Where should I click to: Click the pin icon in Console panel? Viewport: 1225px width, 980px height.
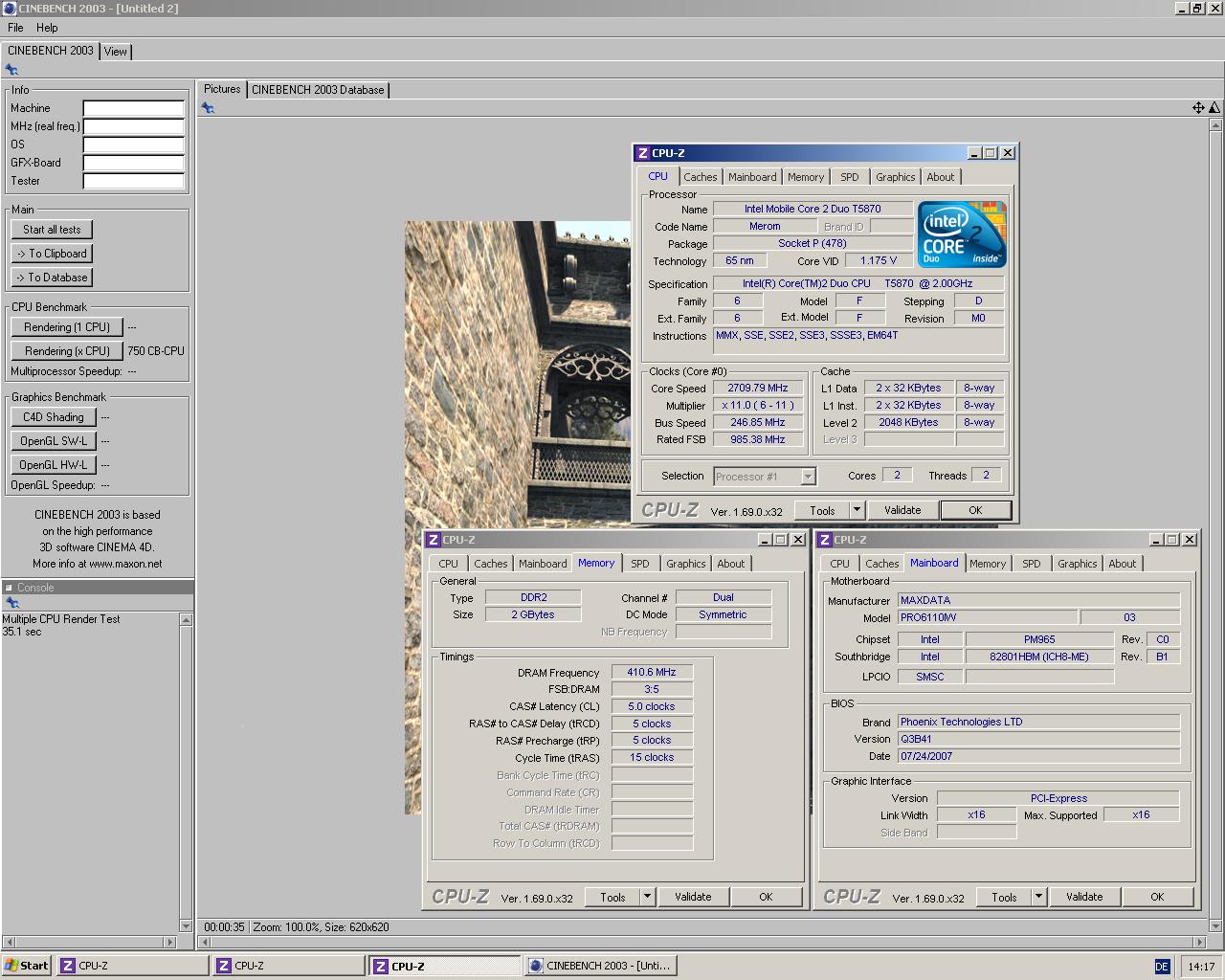12,603
